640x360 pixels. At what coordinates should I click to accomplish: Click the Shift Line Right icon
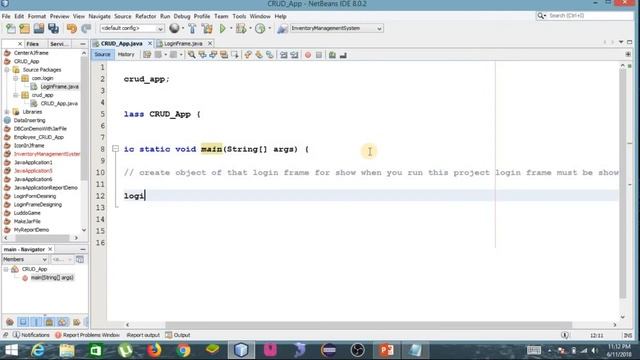tap(294, 55)
